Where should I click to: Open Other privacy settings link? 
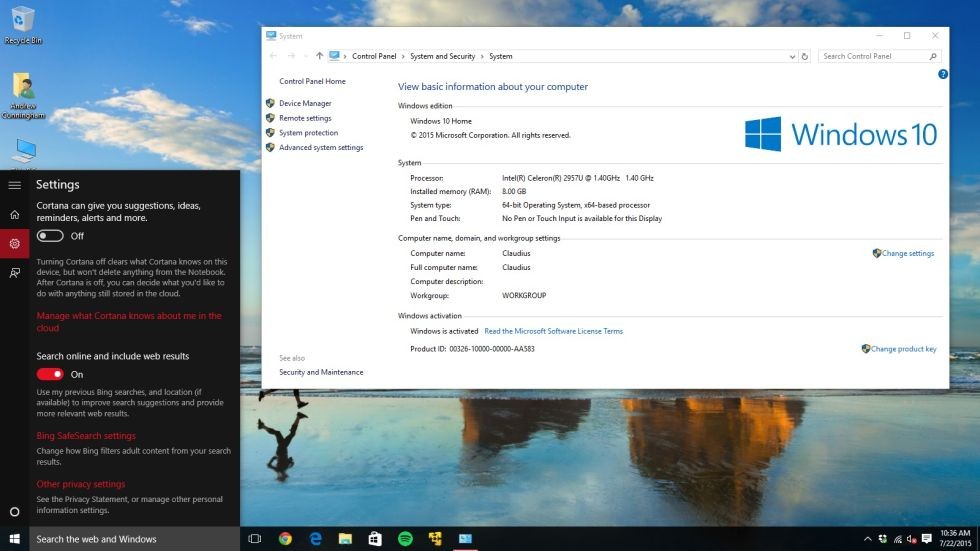pyautogui.click(x=81, y=484)
